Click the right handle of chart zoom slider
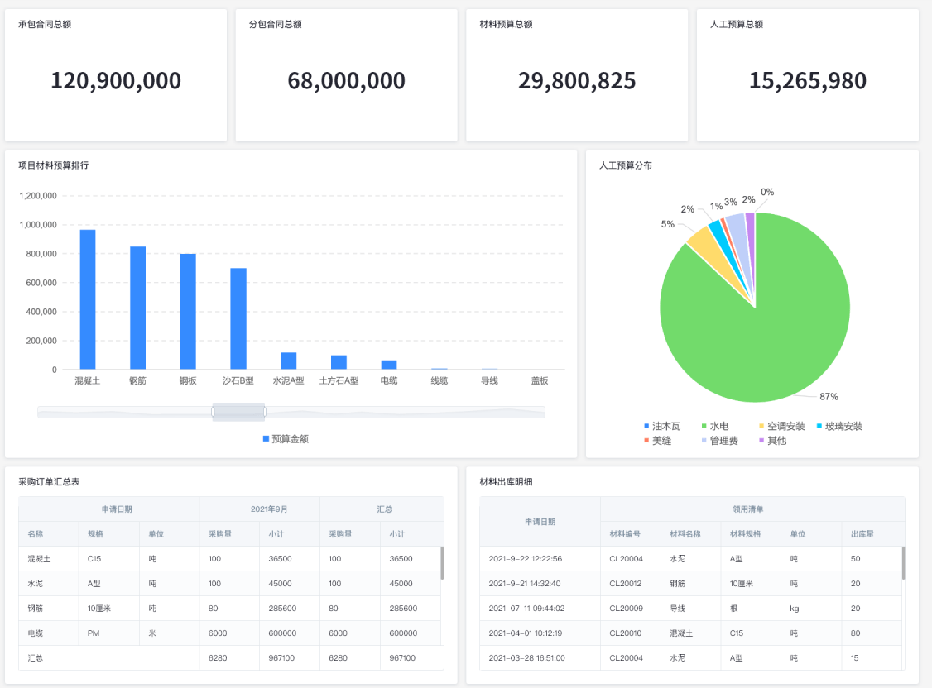The height and width of the screenshot is (689, 932). point(265,412)
